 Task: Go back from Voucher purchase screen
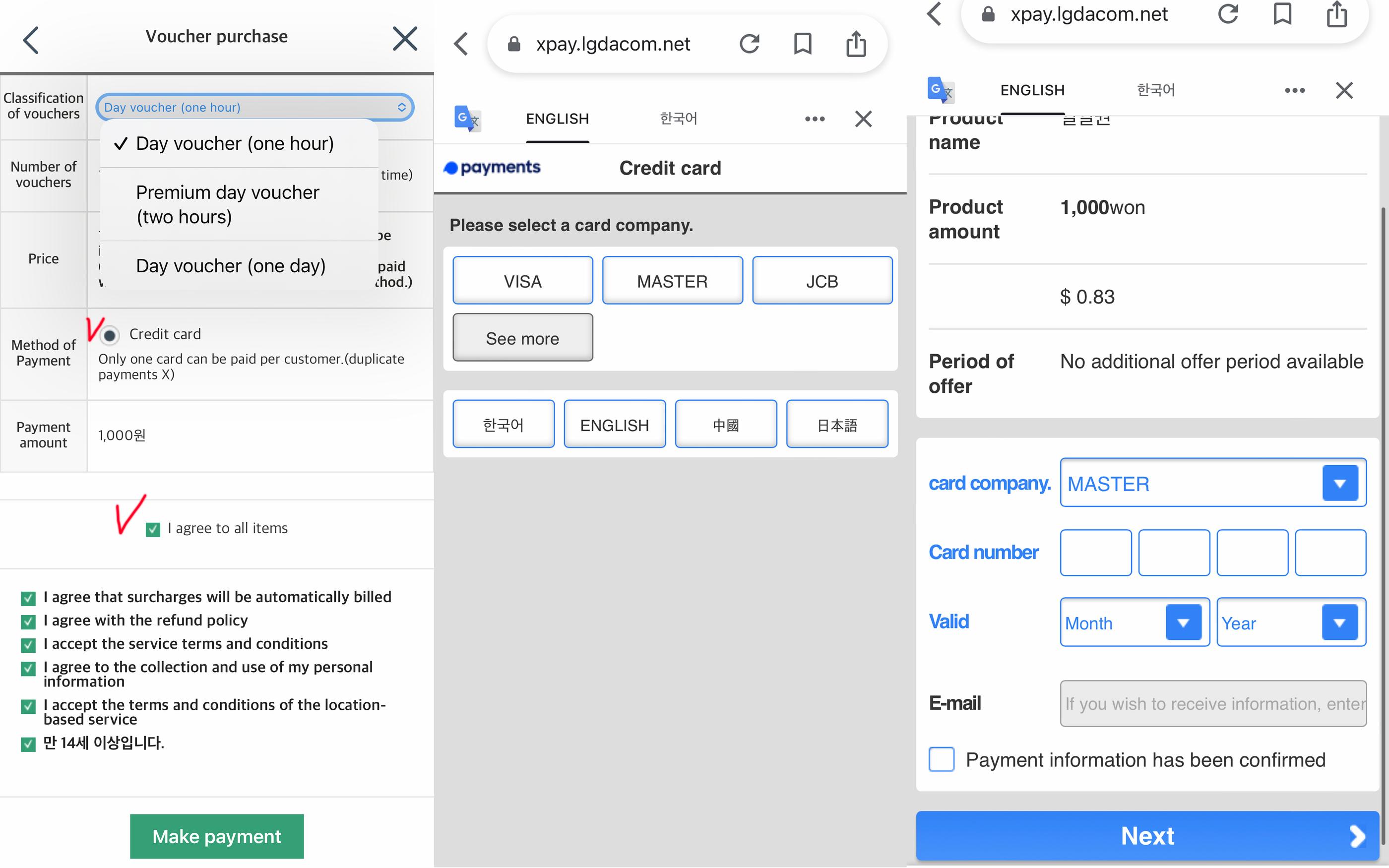click(x=31, y=40)
